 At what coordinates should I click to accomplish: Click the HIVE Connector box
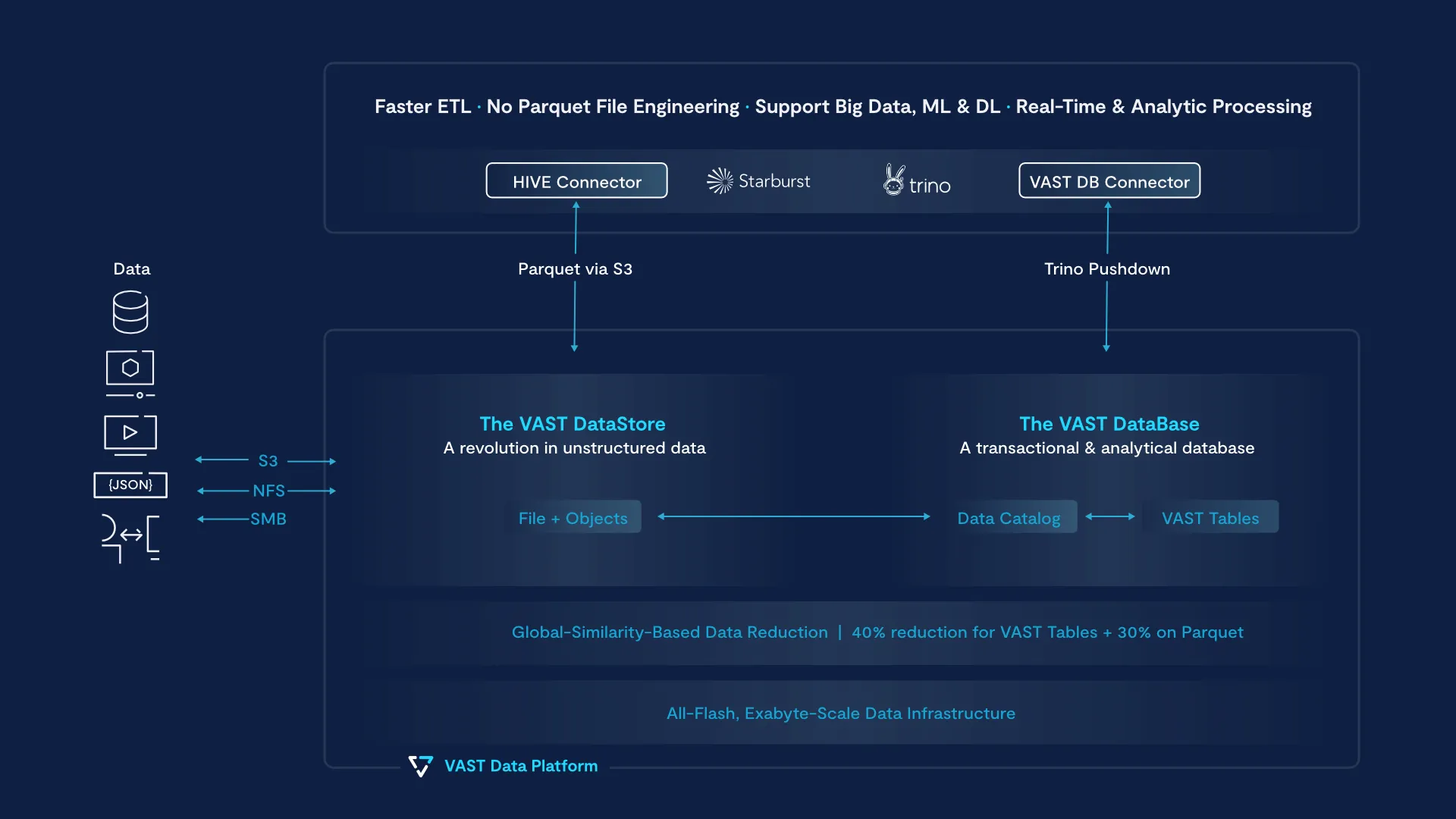[x=576, y=181]
